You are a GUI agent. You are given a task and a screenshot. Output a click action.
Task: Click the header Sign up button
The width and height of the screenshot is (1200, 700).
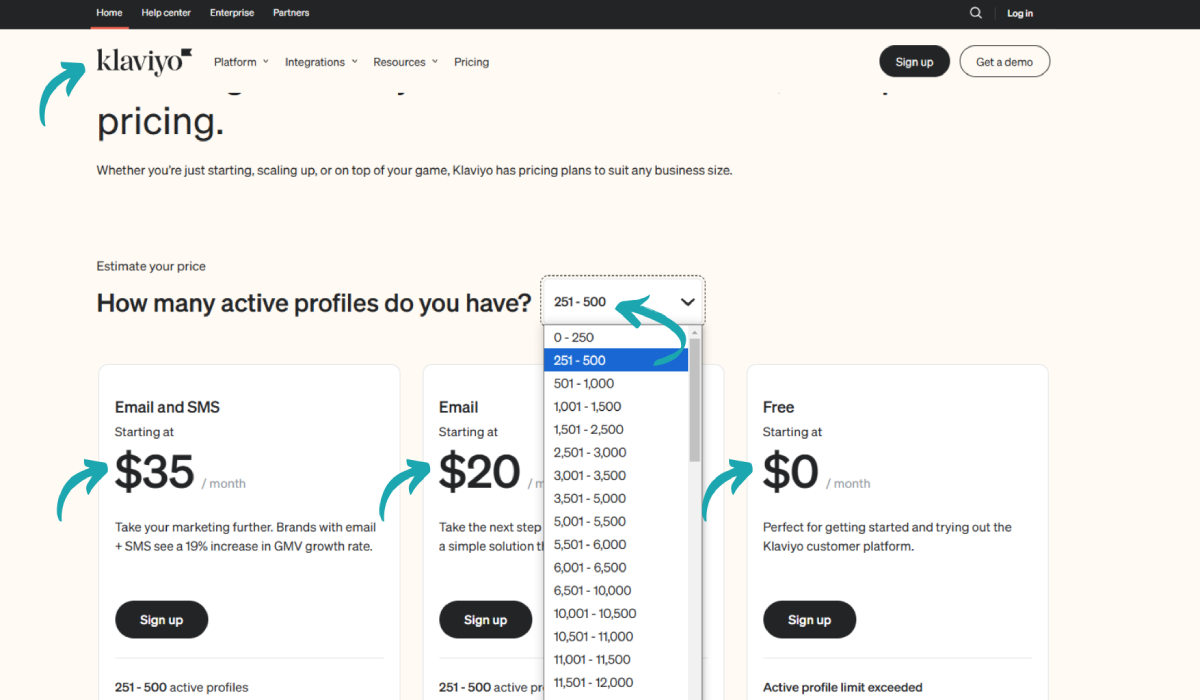[x=914, y=62]
